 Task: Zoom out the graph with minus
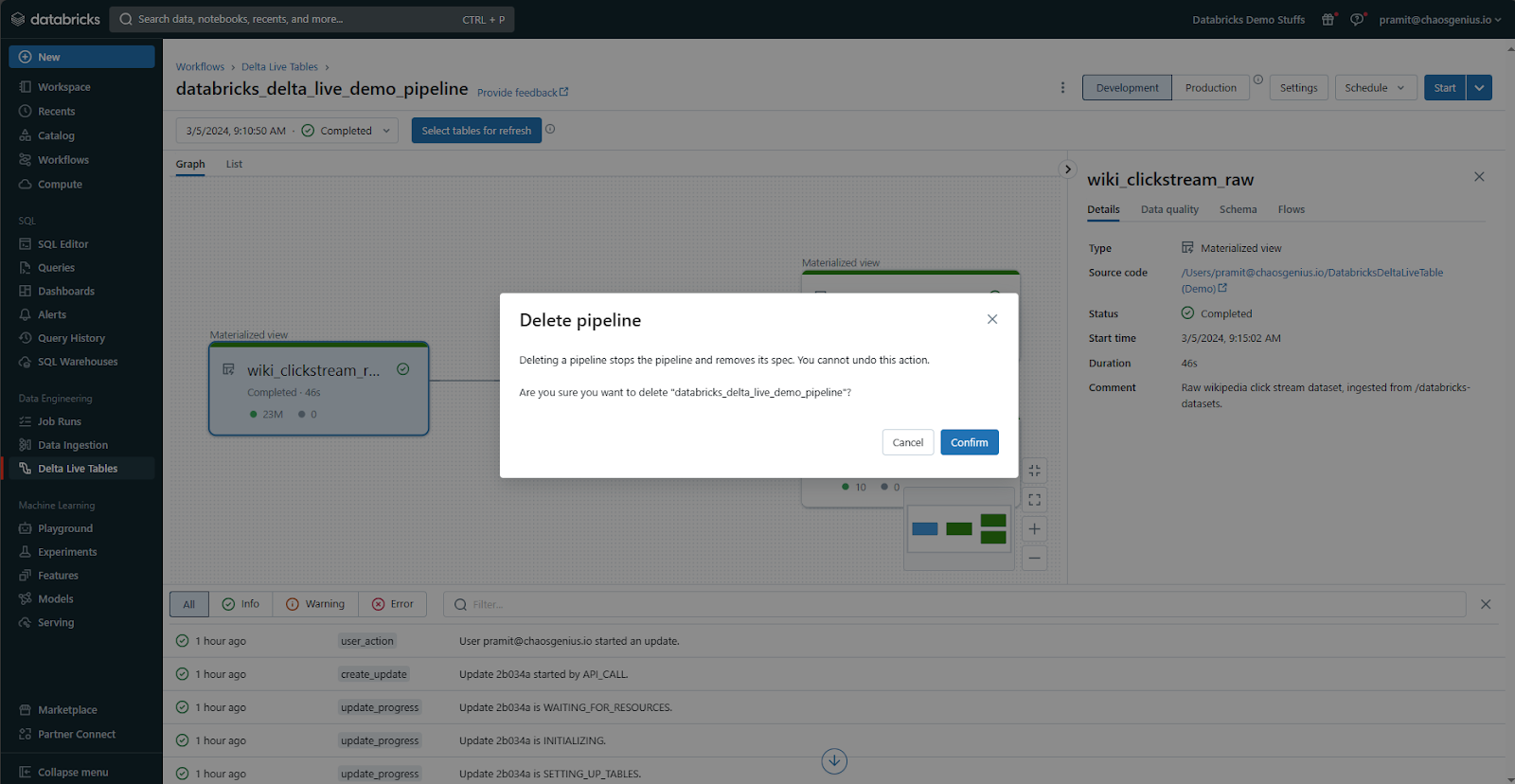tap(1034, 559)
